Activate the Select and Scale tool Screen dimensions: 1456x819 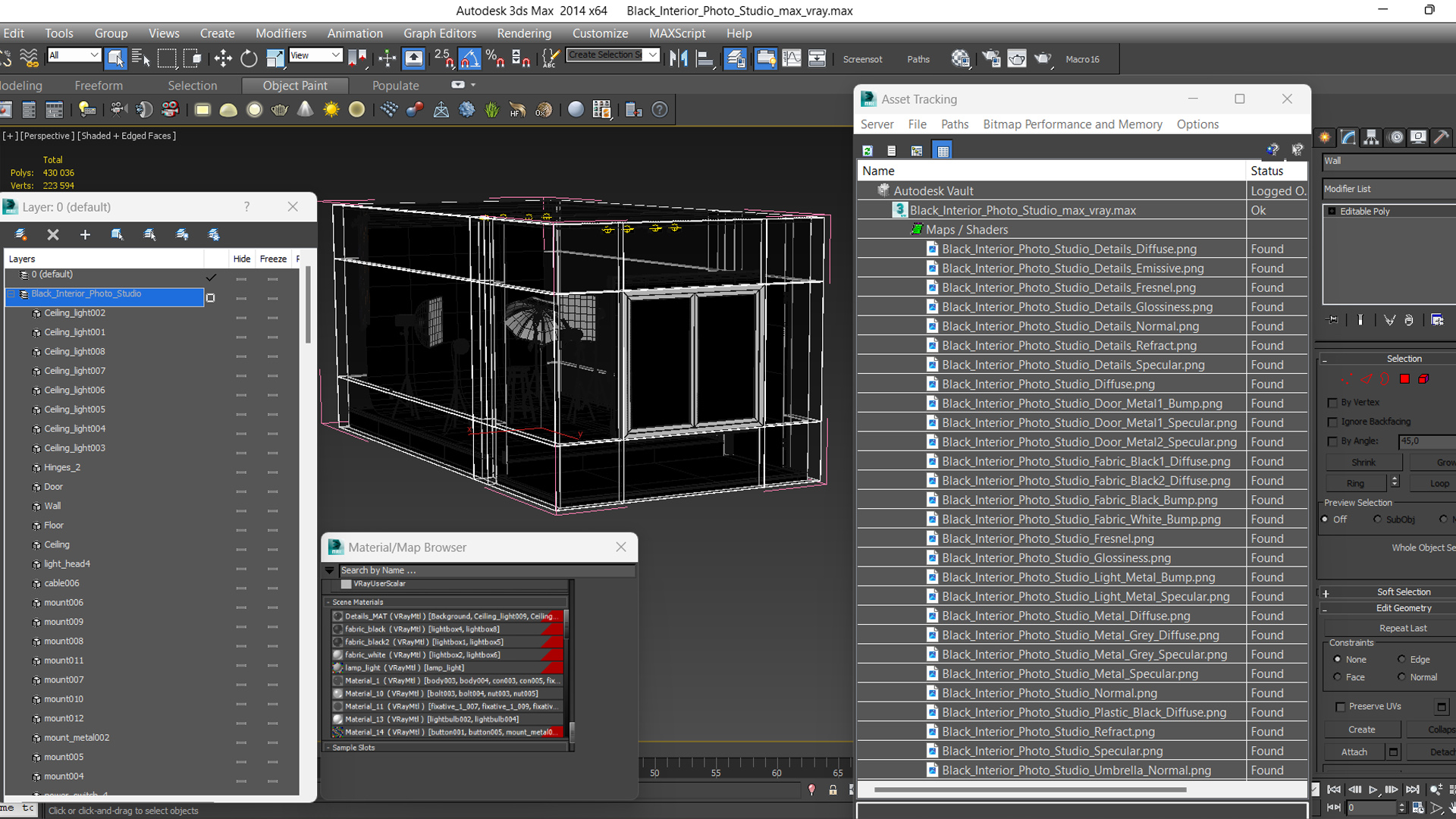click(275, 58)
